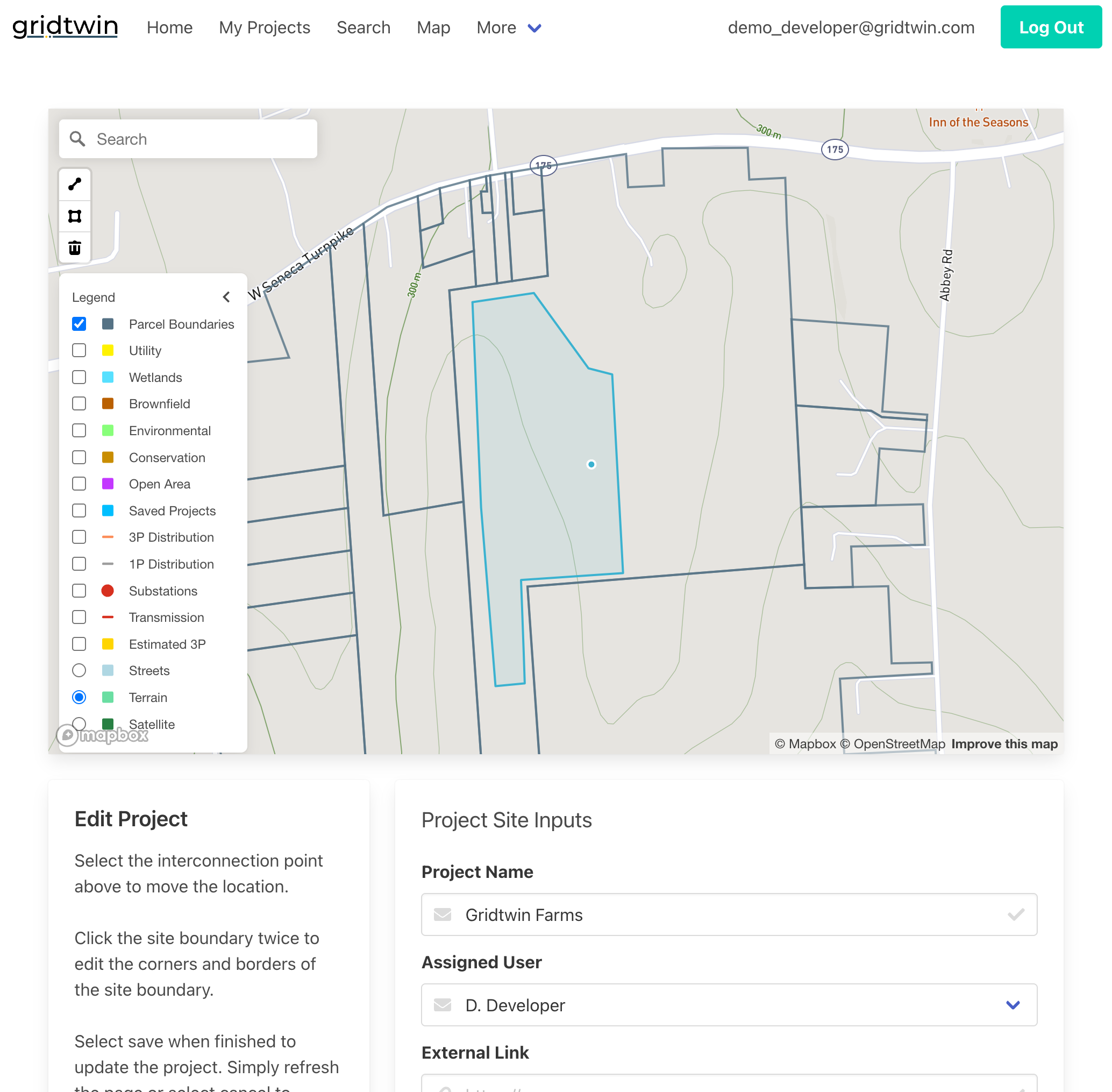
Task: Click the magnifier icon in the map search bar
Action: point(78,139)
